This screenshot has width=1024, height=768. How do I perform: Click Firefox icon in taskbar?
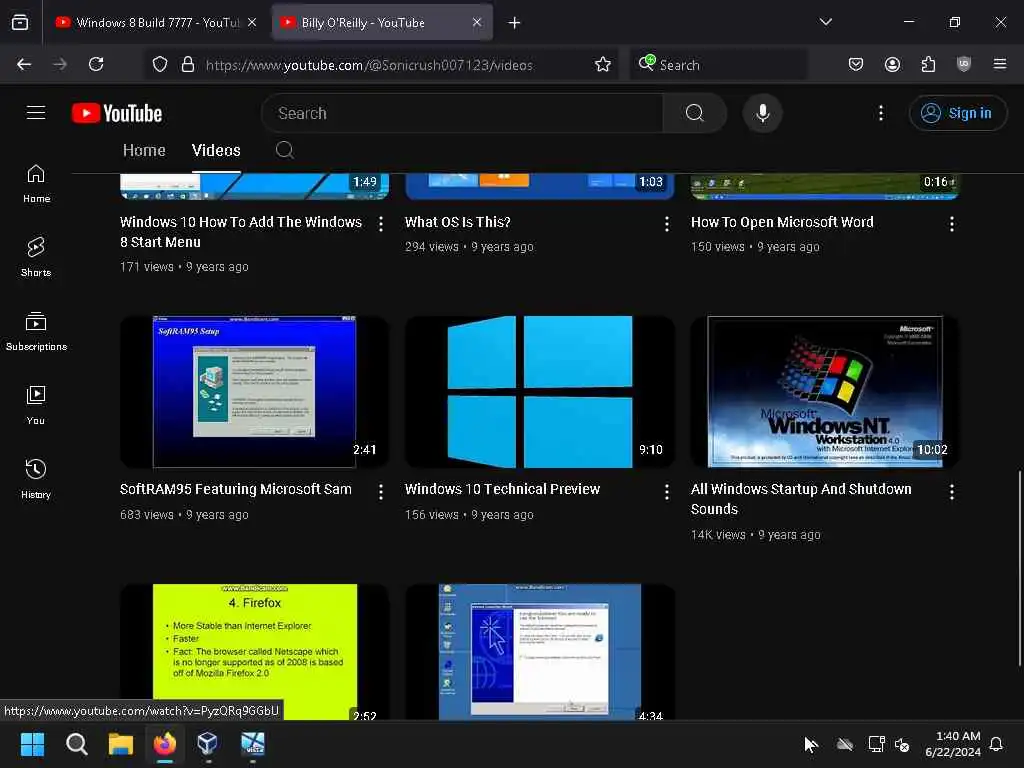point(165,744)
